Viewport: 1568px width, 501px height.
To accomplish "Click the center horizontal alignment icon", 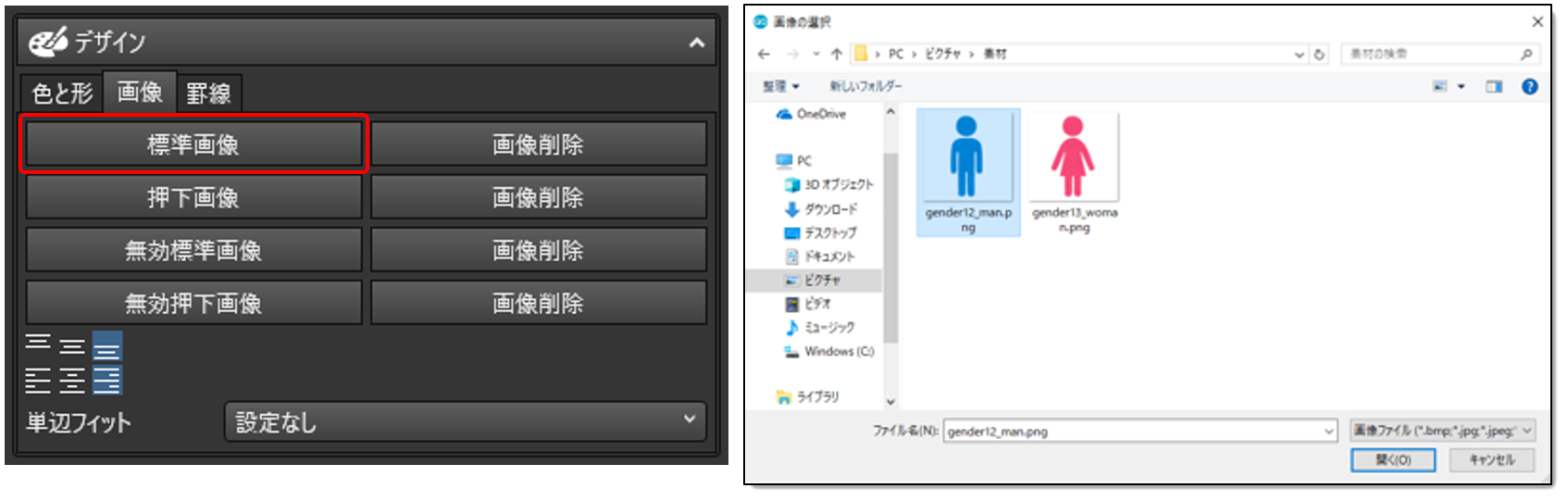I will tap(72, 381).
